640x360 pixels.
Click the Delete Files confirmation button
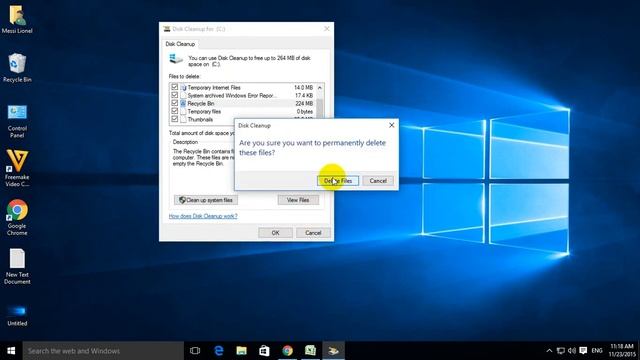[x=338, y=181]
